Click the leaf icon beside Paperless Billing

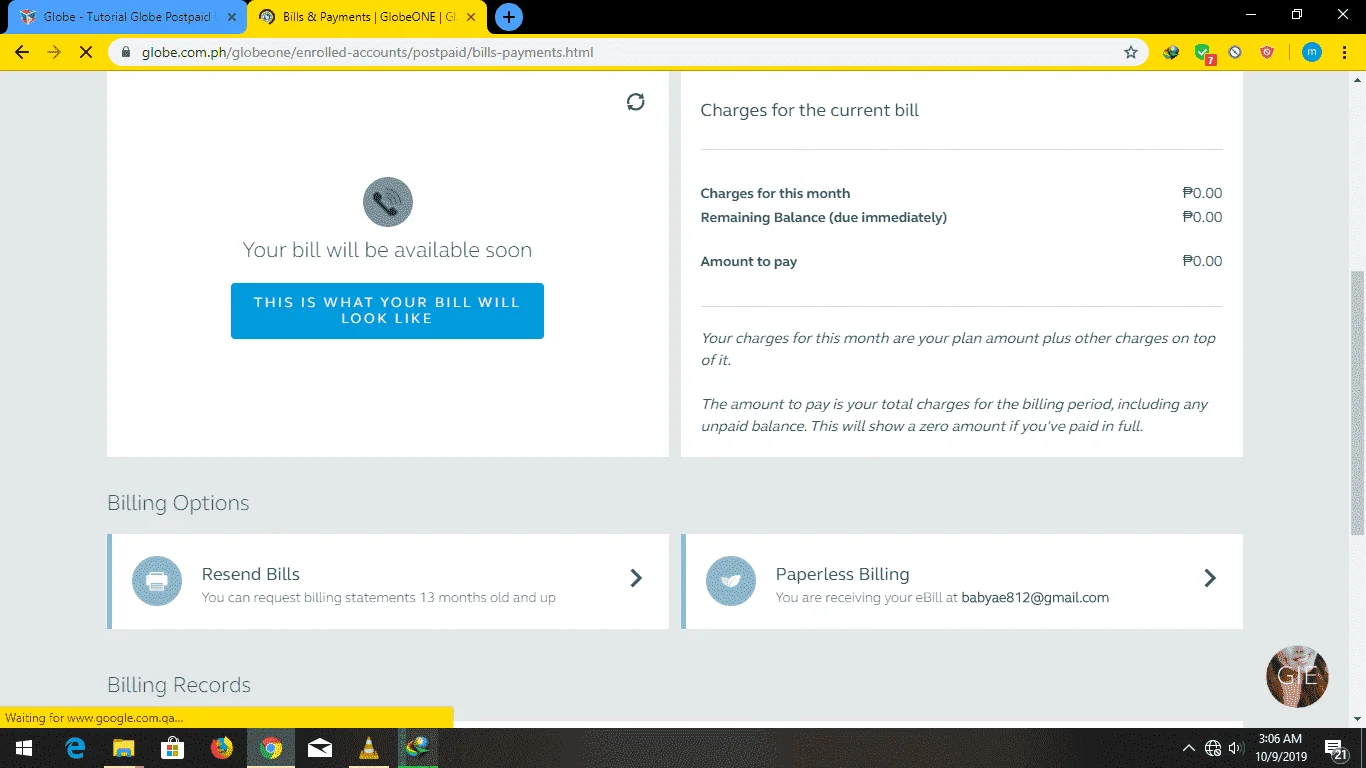pyautogui.click(x=731, y=581)
